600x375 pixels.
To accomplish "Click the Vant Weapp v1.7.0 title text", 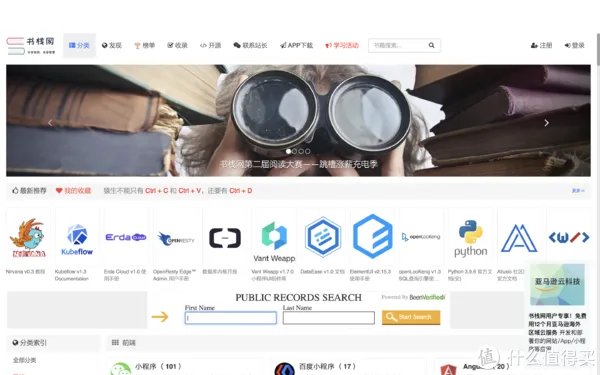I will [x=272, y=275].
